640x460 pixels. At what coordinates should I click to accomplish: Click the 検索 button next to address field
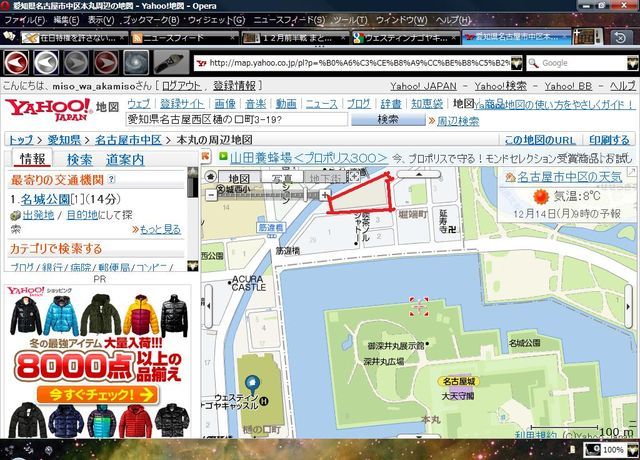387,120
